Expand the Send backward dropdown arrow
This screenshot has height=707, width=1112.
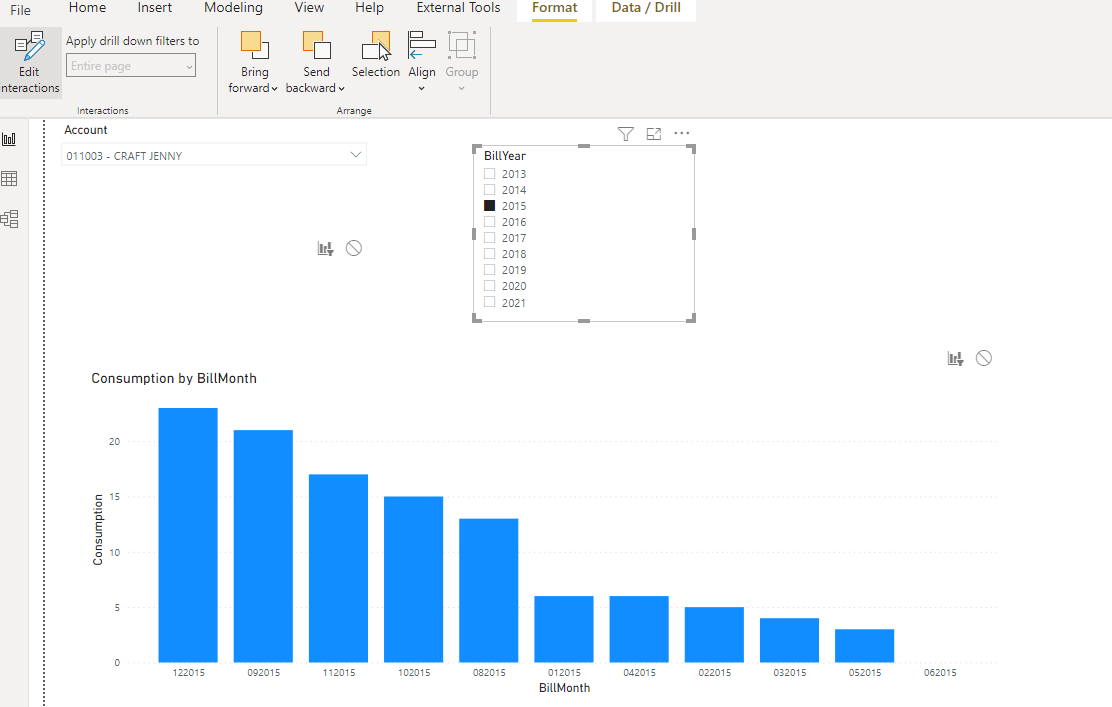341,89
